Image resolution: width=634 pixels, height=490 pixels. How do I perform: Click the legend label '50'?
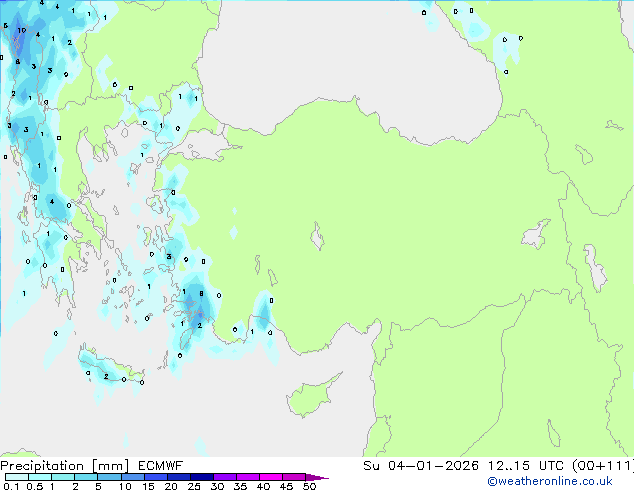tap(309, 486)
